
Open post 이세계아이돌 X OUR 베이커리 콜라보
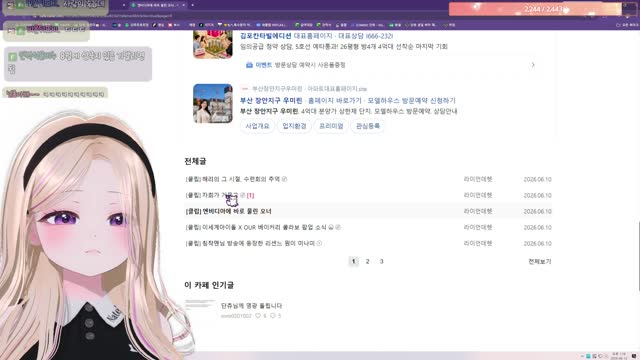tap(256, 227)
